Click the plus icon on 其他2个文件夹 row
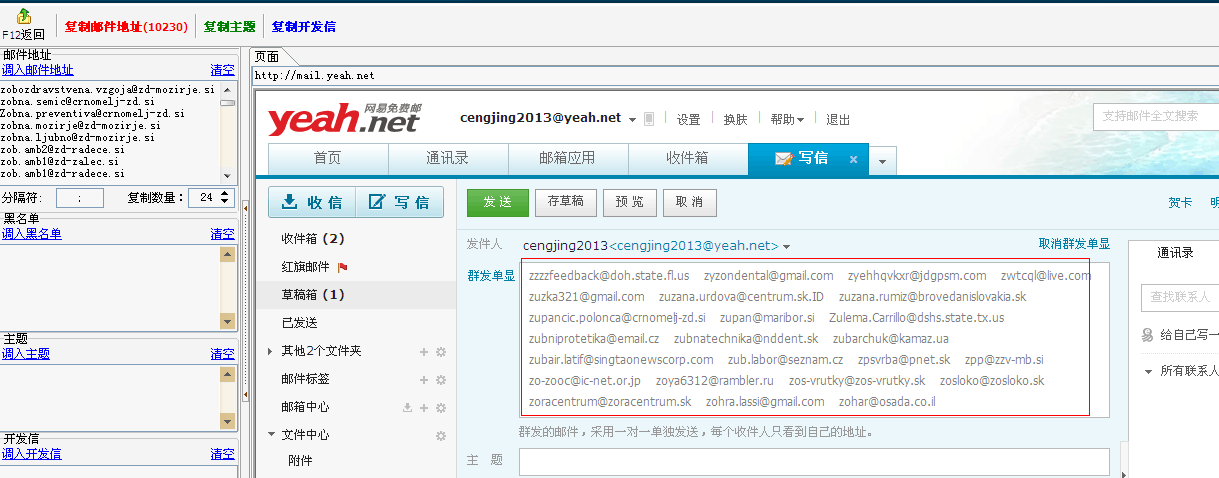 click(423, 352)
